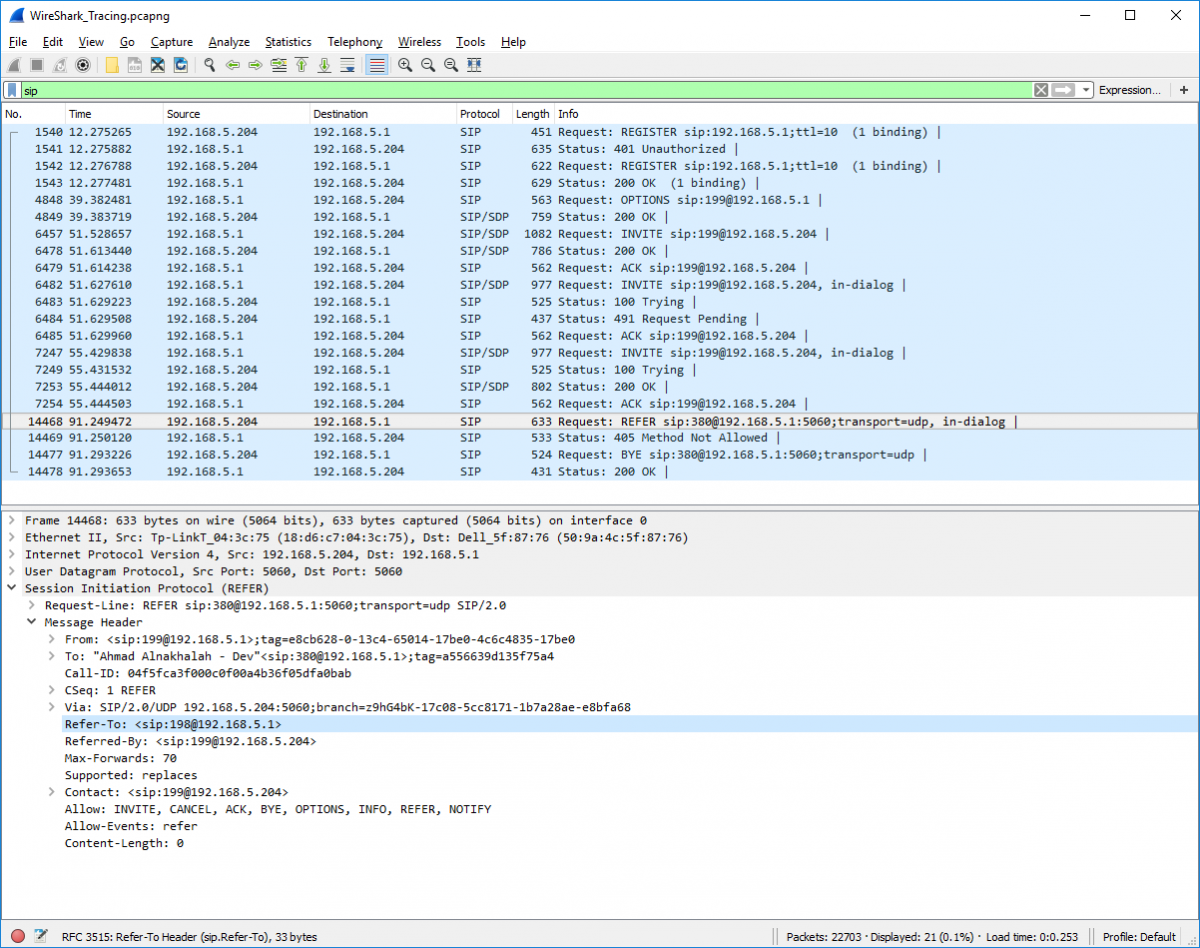Screen dimensions: 1200x948
Task: Expand the Request-Line REFER row
Action: (32, 606)
